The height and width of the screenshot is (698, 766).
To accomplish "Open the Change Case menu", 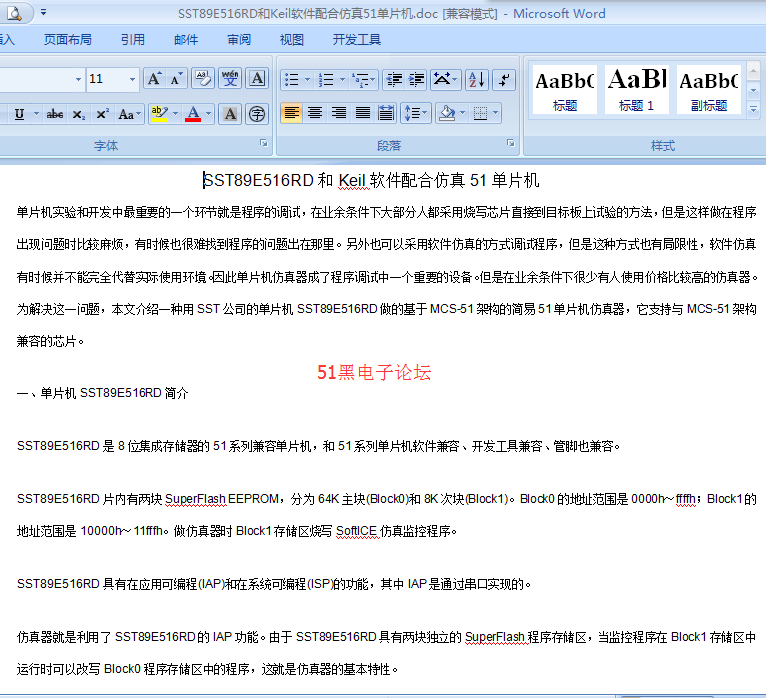I will [x=129, y=114].
